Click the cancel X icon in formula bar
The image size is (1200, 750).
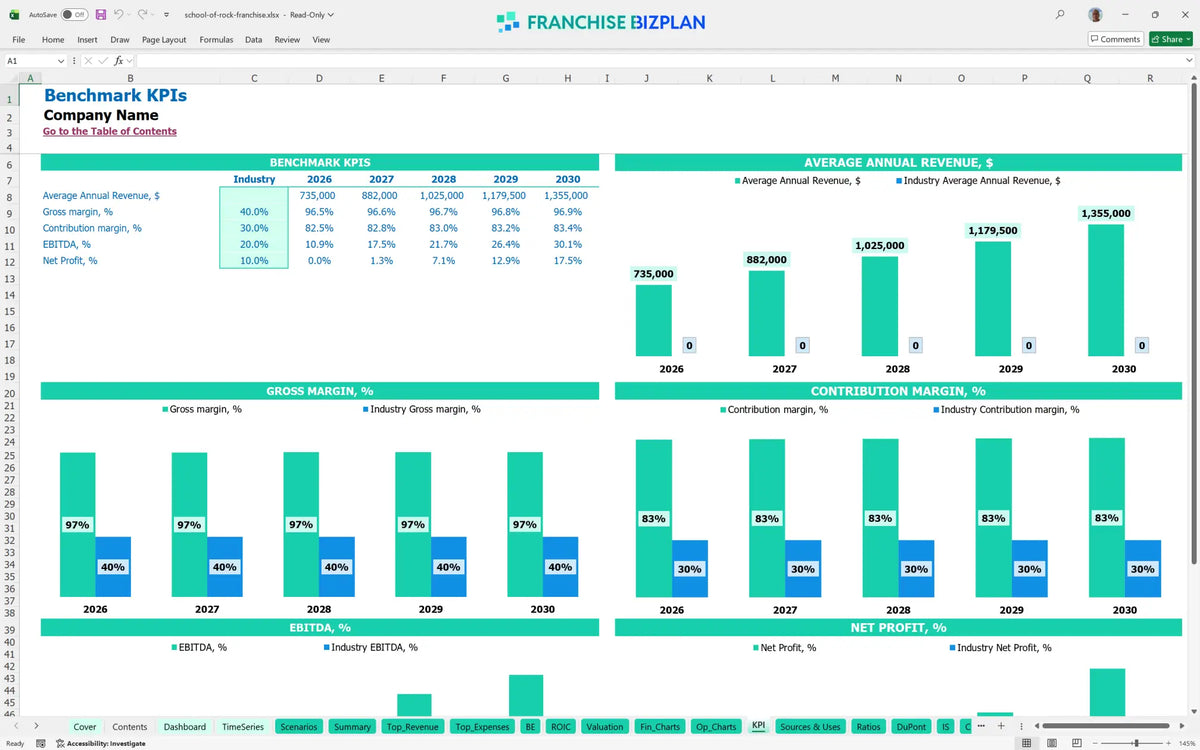coord(88,61)
